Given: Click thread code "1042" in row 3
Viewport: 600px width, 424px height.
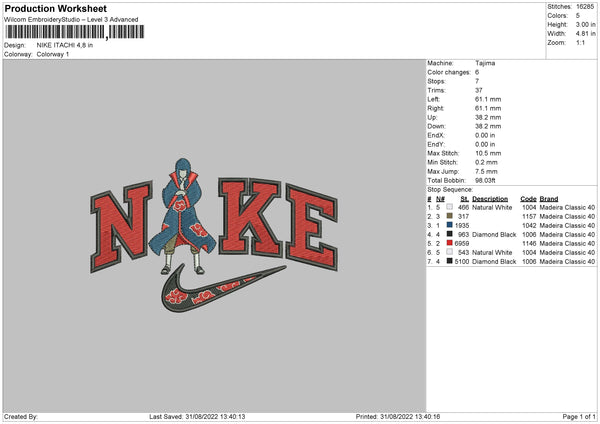Looking at the screenshot, I should tap(529, 226).
